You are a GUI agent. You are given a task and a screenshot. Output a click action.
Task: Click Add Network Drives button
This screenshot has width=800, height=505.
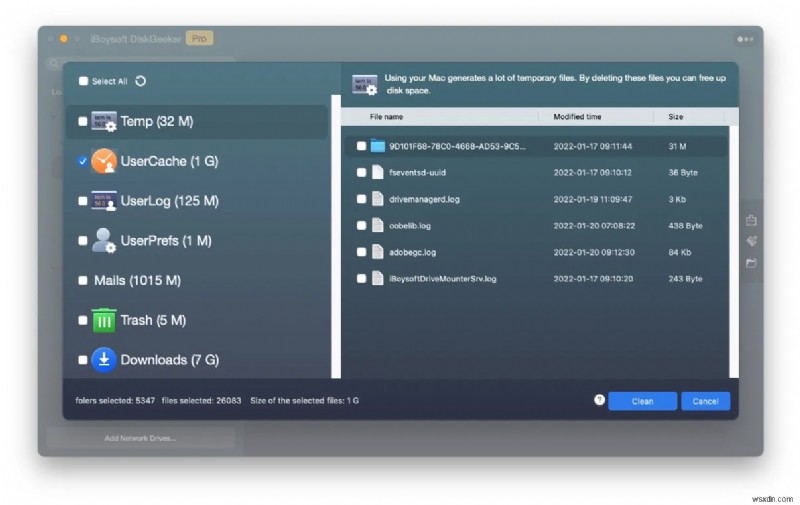click(x=140, y=438)
